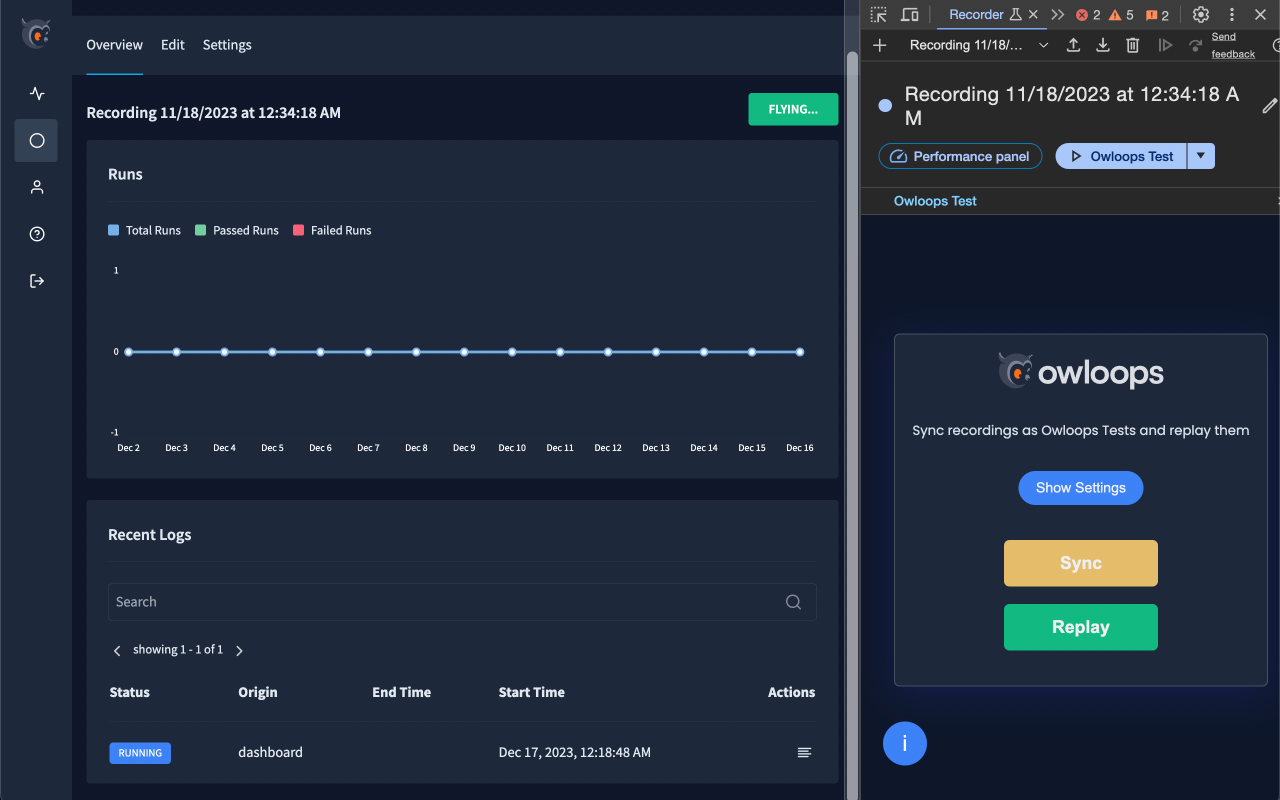Click the 'showing 1 - 1 of 1' text
Viewport: 1280px width, 800px height.
[x=178, y=650]
